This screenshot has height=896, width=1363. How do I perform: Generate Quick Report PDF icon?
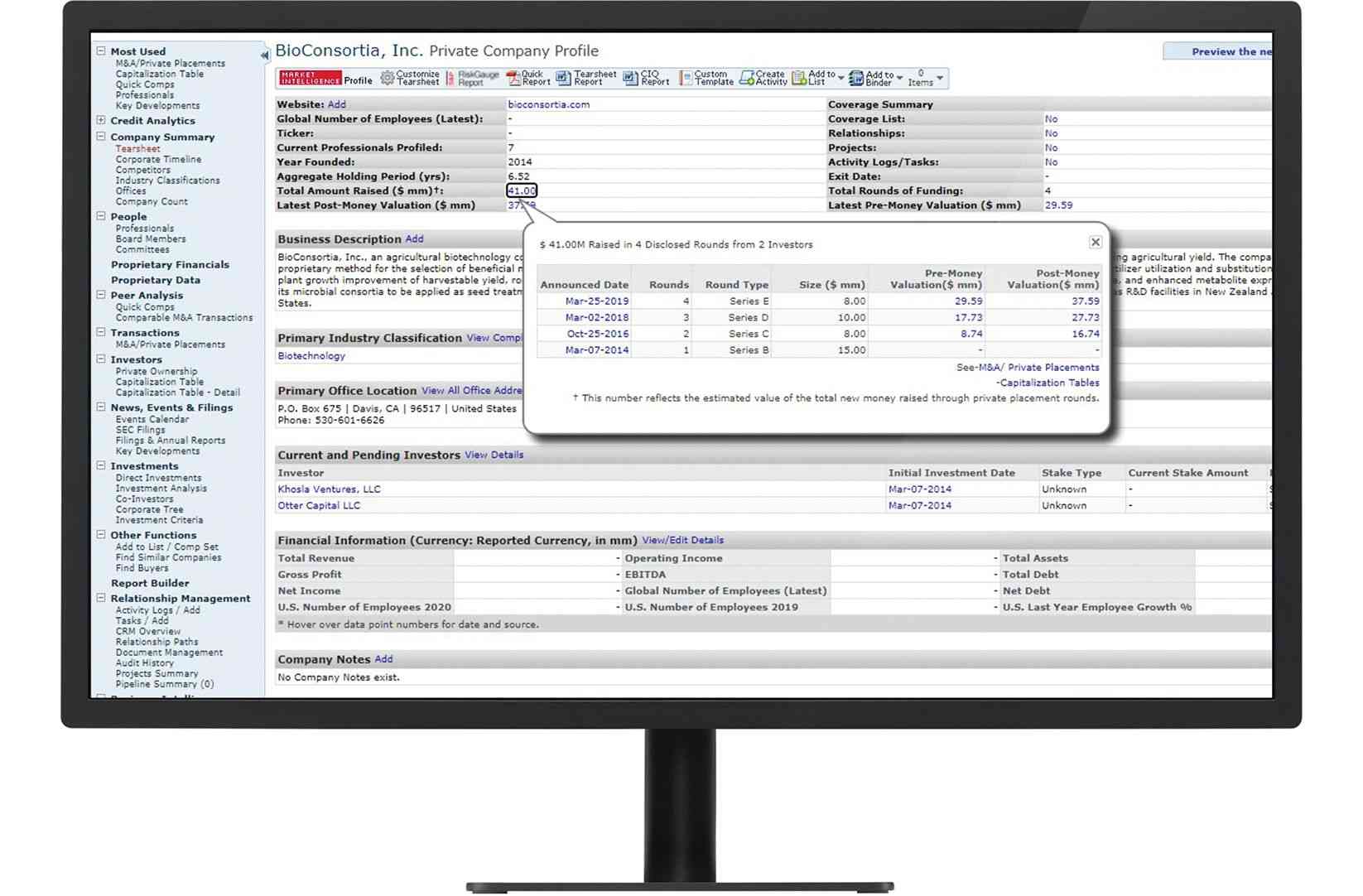pyautogui.click(x=513, y=78)
